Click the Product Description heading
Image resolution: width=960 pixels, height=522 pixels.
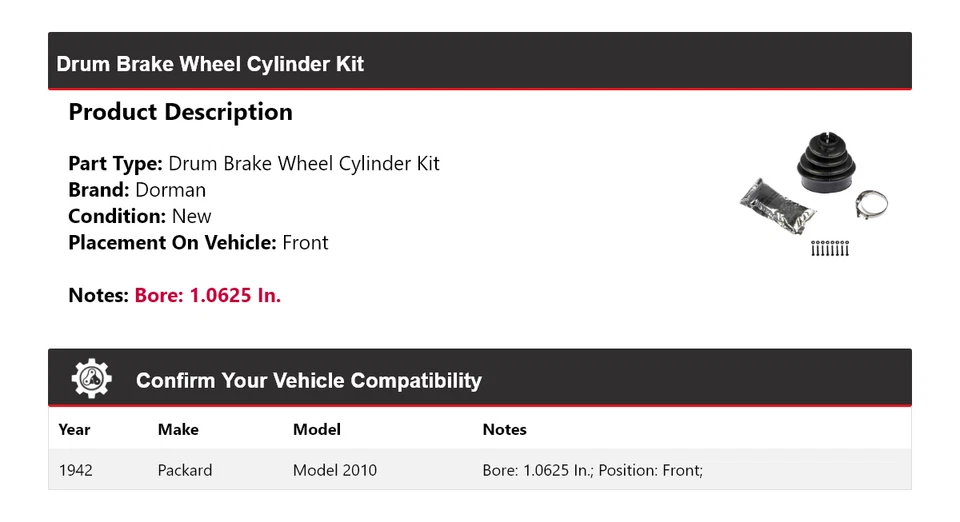click(x=180, y=112)
